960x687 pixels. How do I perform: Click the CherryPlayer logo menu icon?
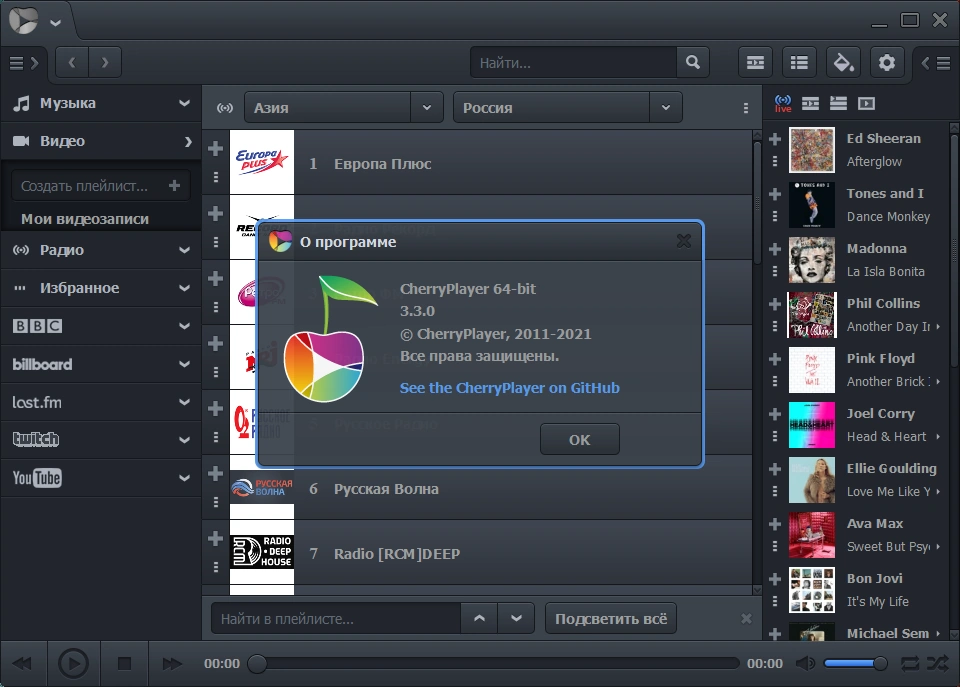click(24, 20)
